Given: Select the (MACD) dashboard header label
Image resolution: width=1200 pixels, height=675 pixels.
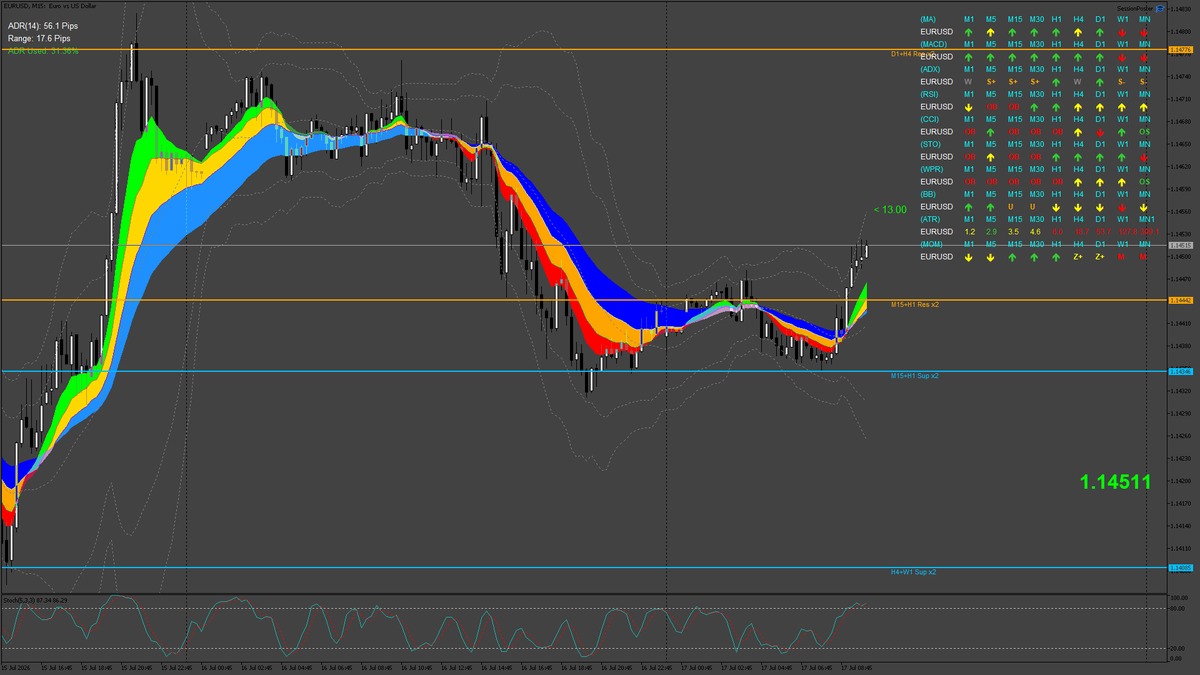Looking at the screenshot, I should pos(933,44).
